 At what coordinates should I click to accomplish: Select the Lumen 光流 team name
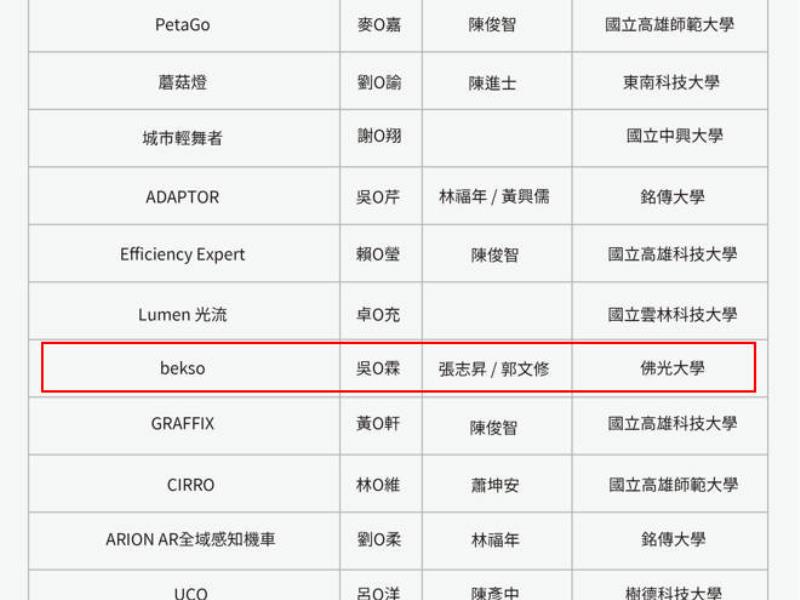pos(182,314)
